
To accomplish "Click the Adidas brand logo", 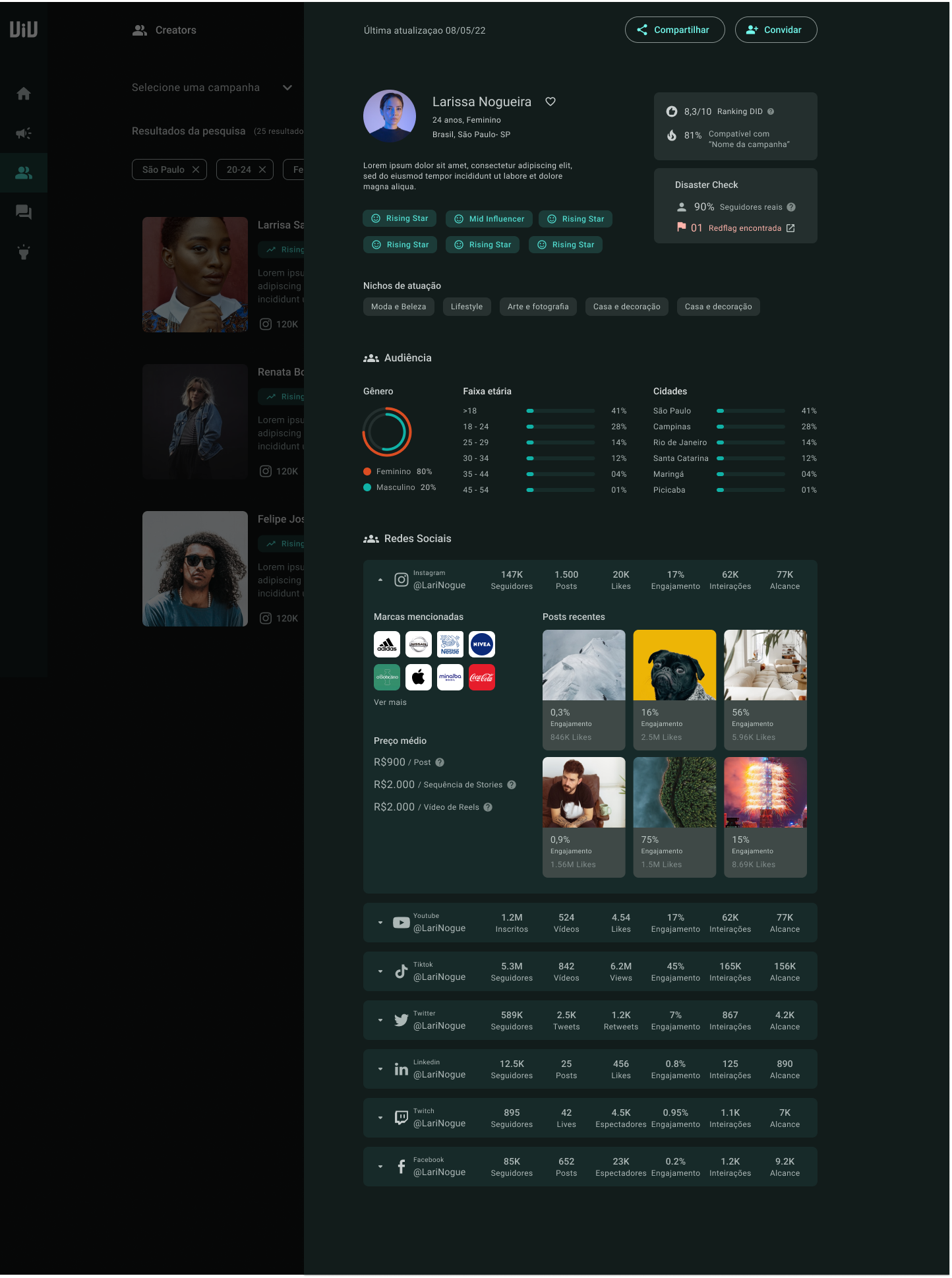I will [387, 644].
